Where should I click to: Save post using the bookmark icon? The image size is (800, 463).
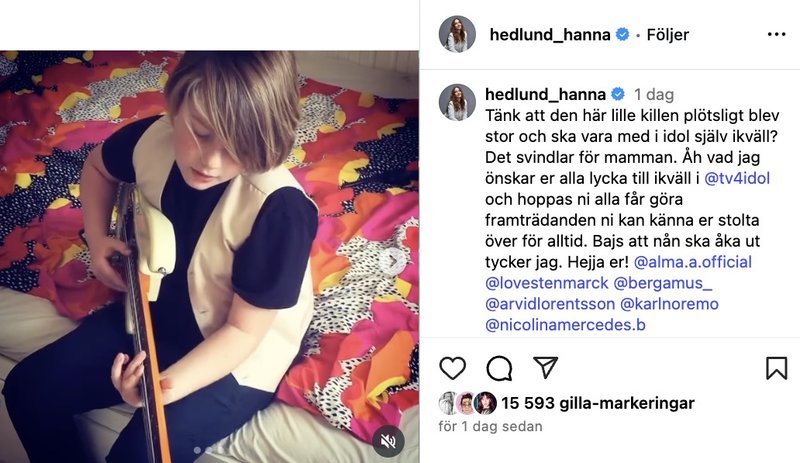point(777,368)
